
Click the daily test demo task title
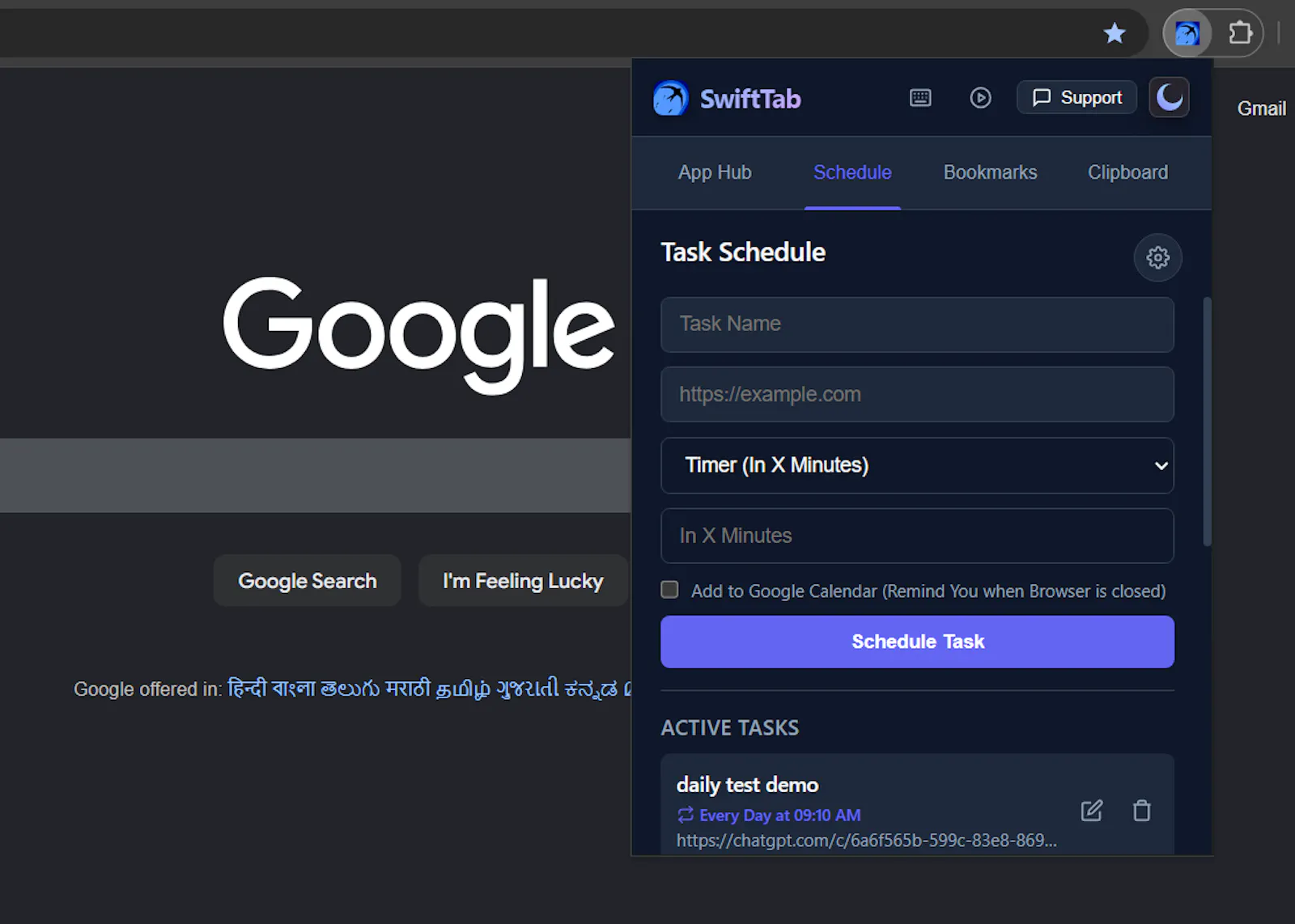tap(747, 785)
